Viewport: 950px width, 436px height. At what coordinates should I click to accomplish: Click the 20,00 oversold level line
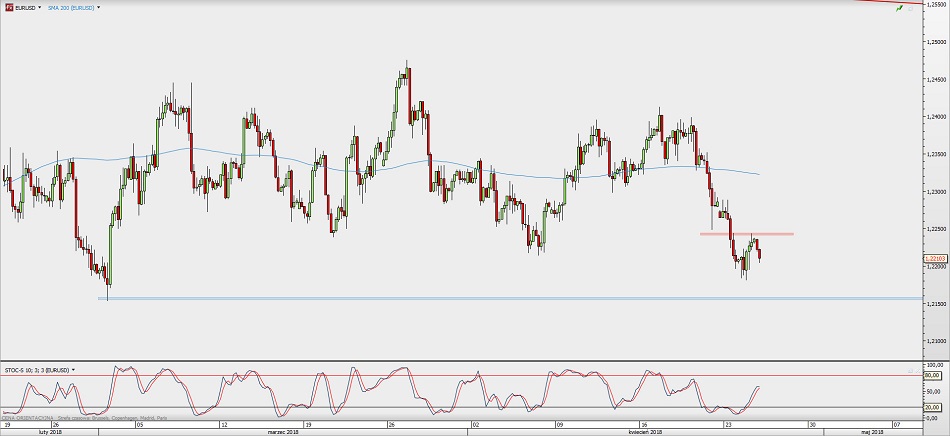[x=460, y=407]
